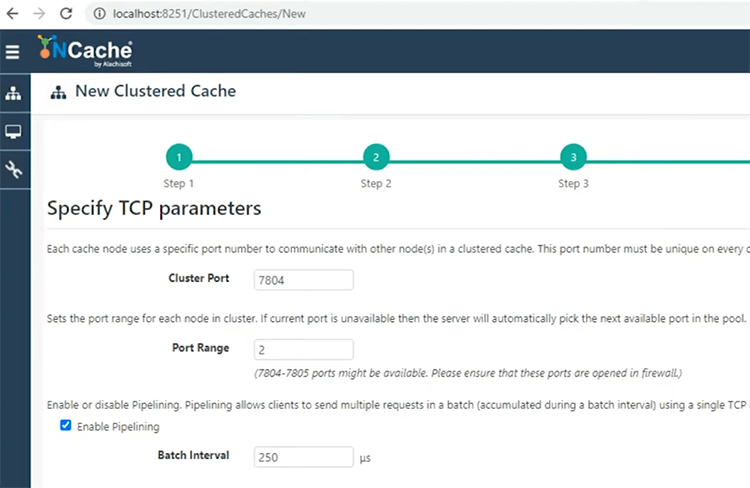Go to Step 3 circle
Screen dimensions: 750x488
click(x=573, y=157)
